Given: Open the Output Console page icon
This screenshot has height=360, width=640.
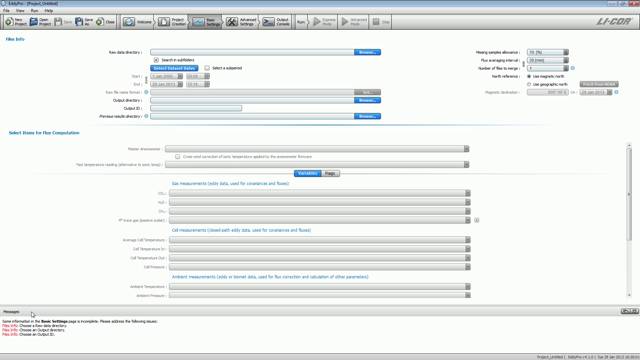Looking at the screenshot, I should pos(268,22).
